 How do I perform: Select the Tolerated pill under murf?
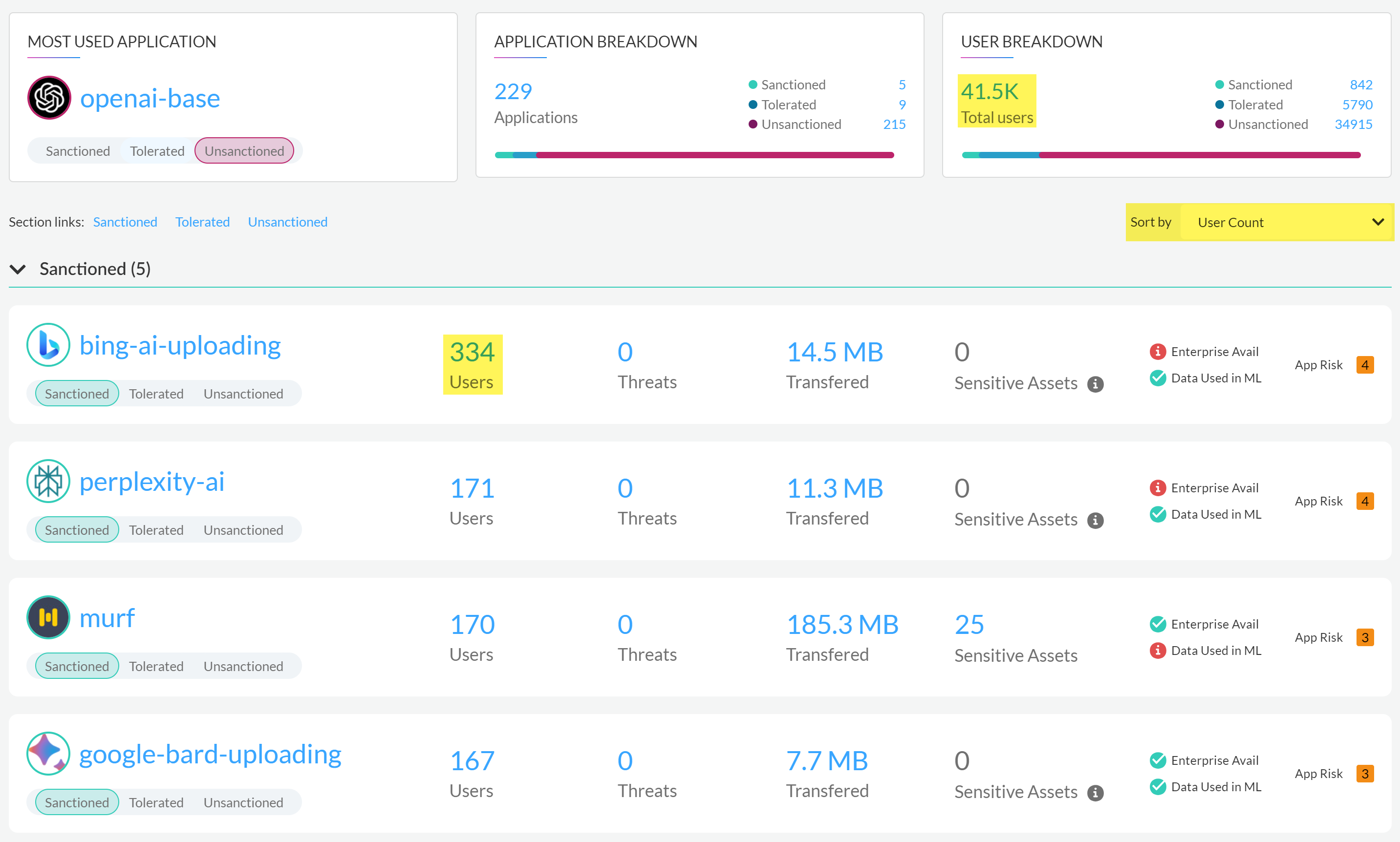(156, 666)
